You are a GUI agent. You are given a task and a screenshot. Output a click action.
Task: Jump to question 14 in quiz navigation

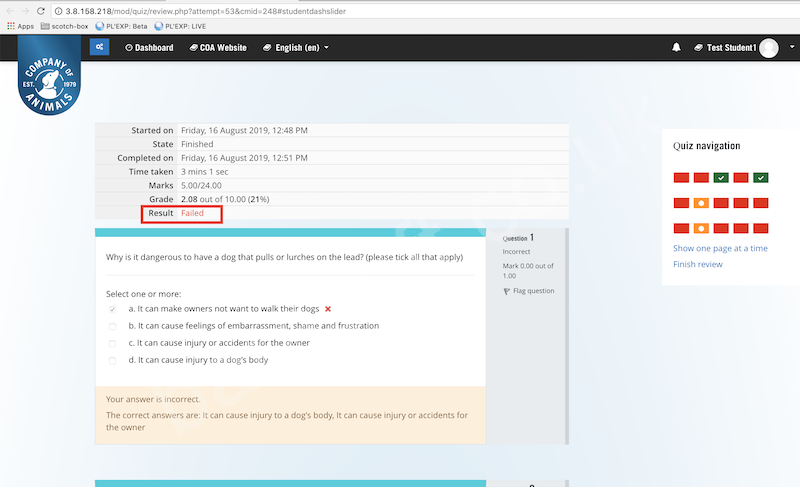[741, 228]
